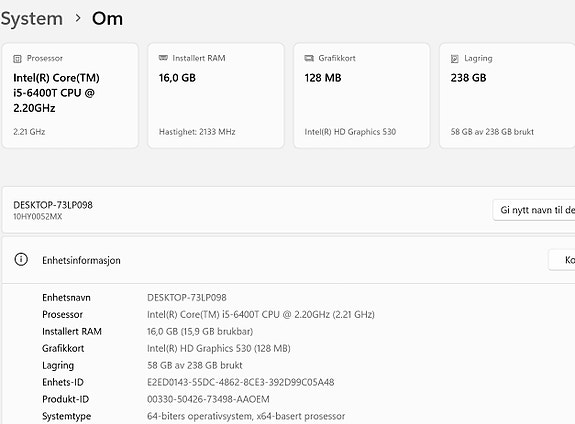
Task: Open the Installert RAM info card
Action: (x=216, y=96)
